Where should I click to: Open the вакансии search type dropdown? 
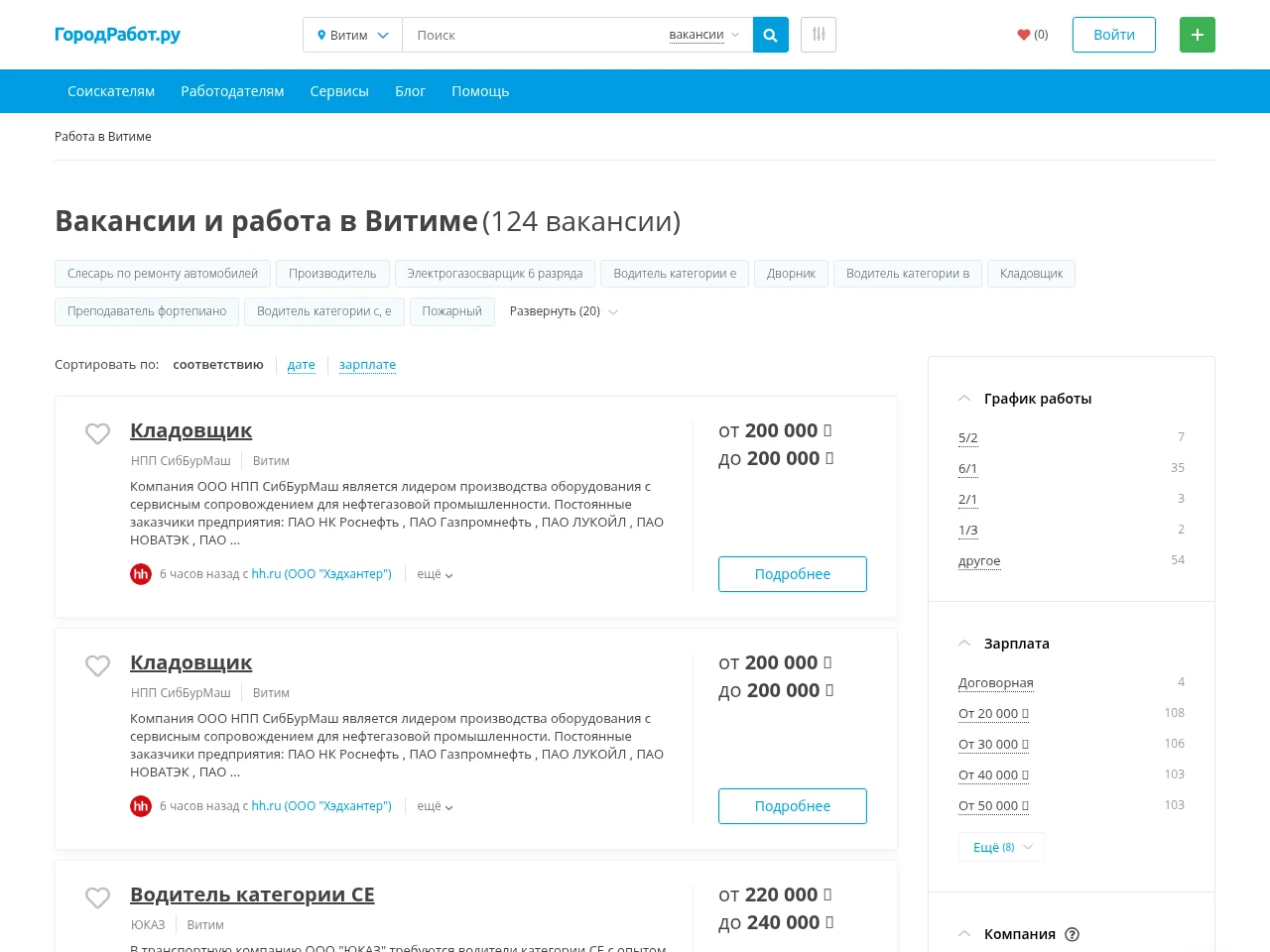704,35
